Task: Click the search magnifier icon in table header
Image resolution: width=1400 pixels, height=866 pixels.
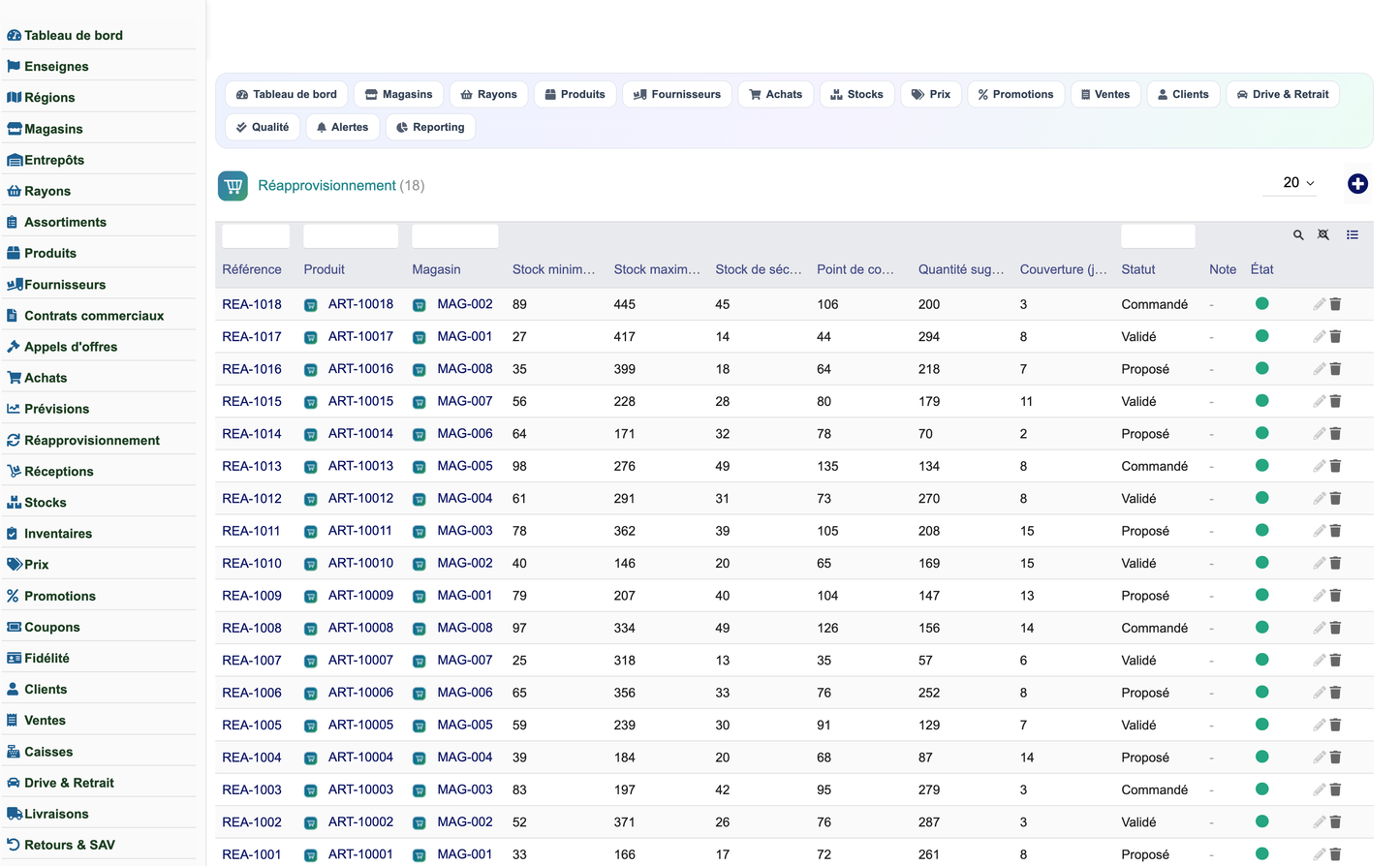Action: pos(1298,235)
